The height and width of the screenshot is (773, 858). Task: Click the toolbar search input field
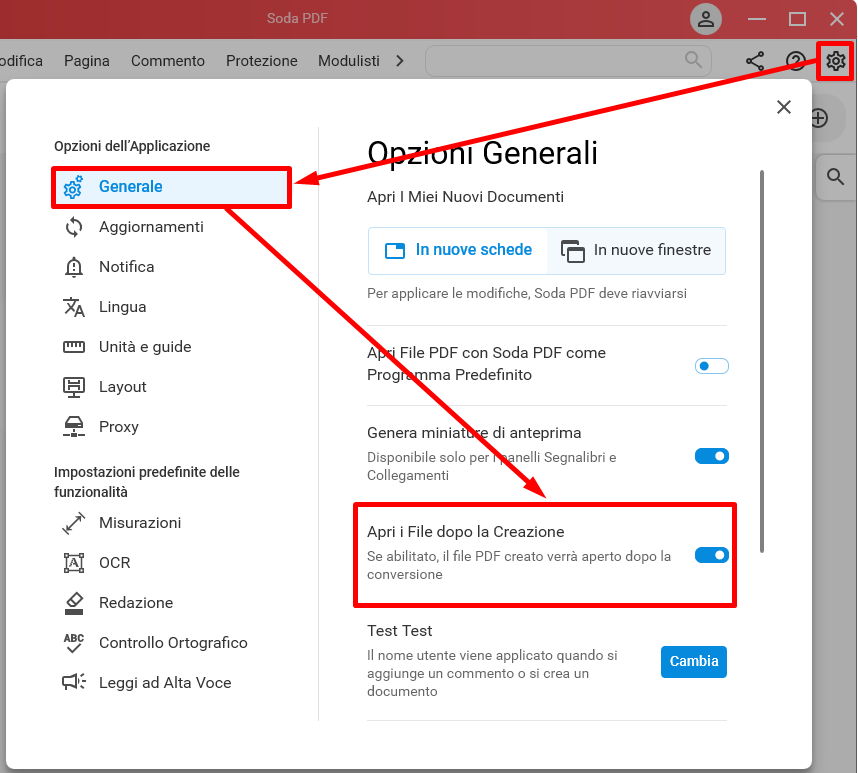[x=568, y=60]
